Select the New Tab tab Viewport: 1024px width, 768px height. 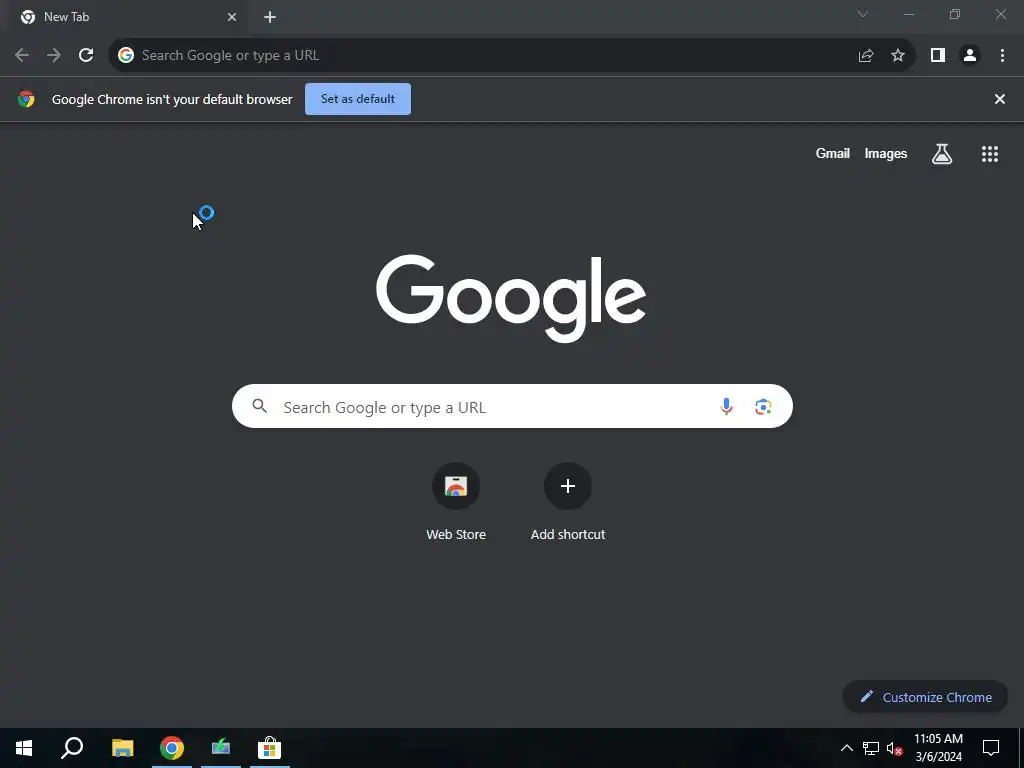[x=127, y=17]
